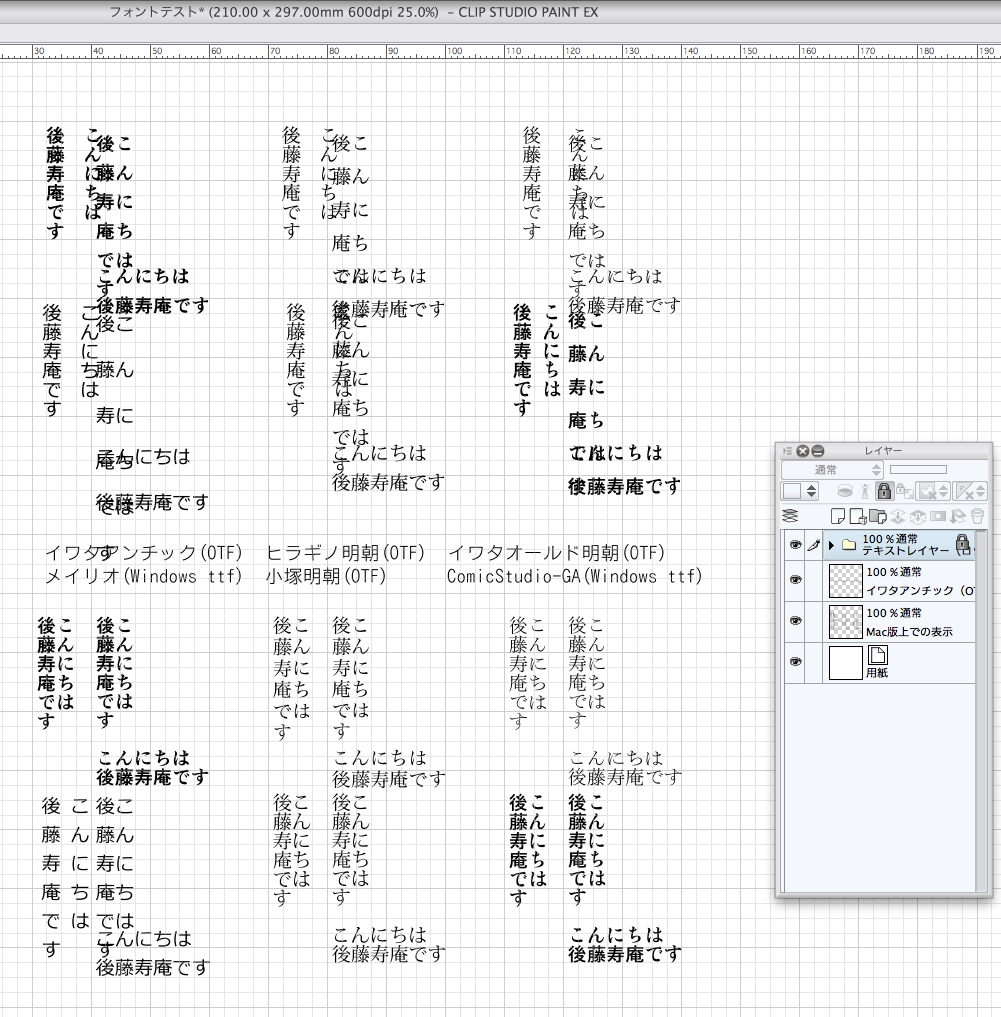
Task: Click the テキストレイヤー folder icon
Action: [x=849, y=545]
